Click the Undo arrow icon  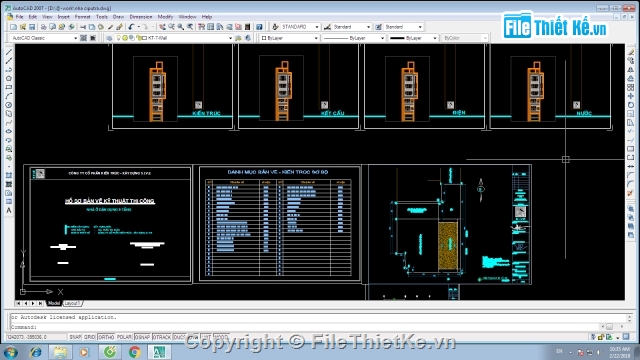click(131, 27)
